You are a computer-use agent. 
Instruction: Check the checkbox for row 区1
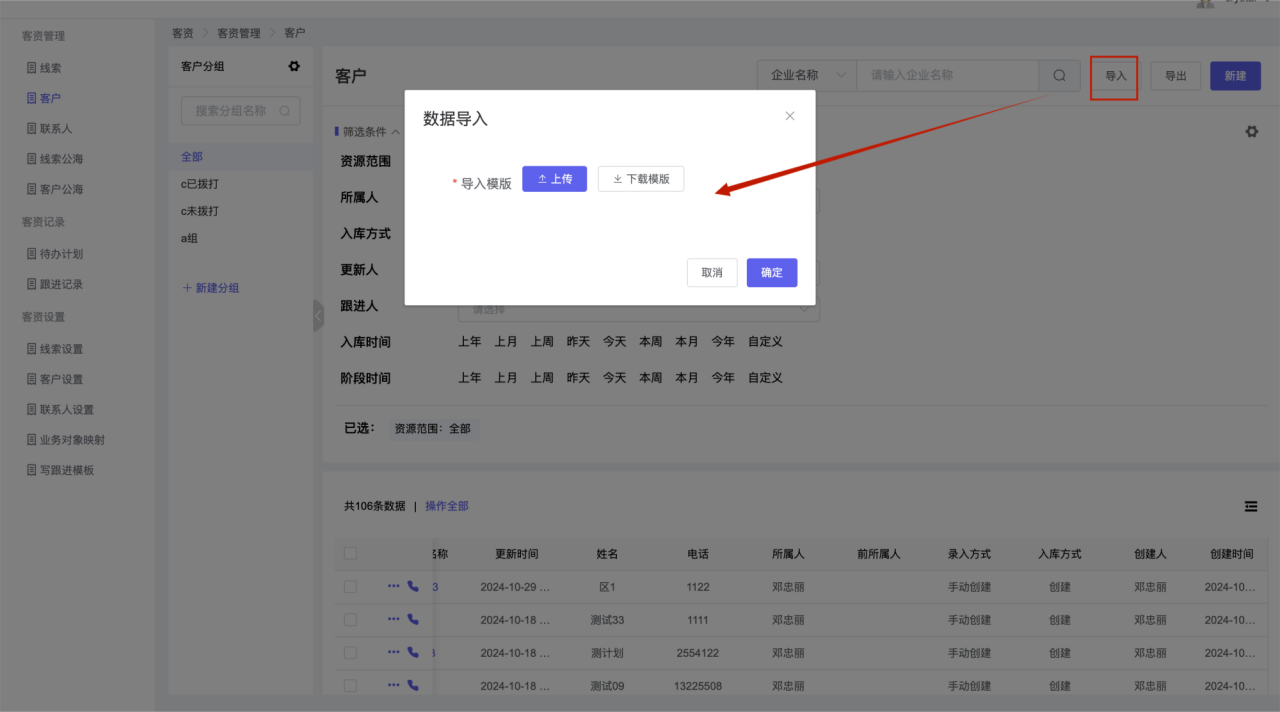click(x=350, y=587)
